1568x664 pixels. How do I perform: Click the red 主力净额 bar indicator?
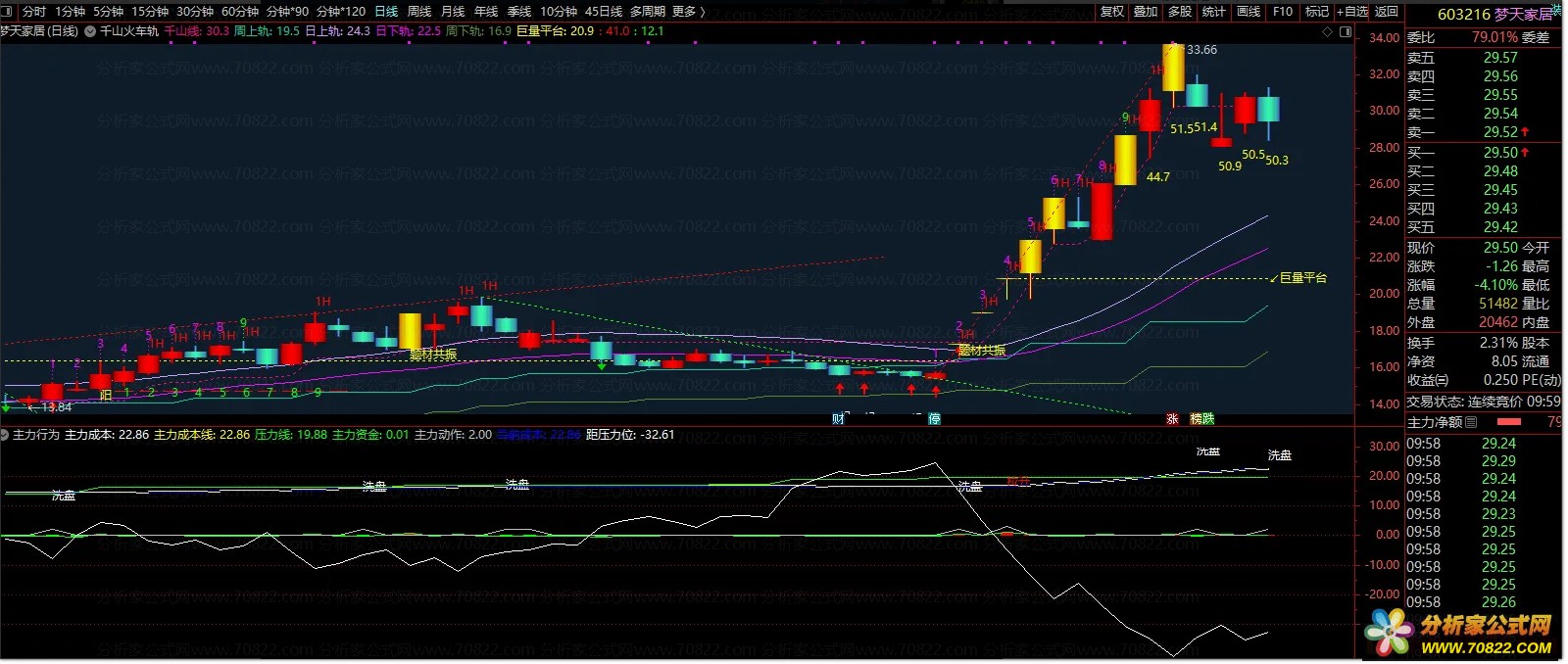point(1509,422)
